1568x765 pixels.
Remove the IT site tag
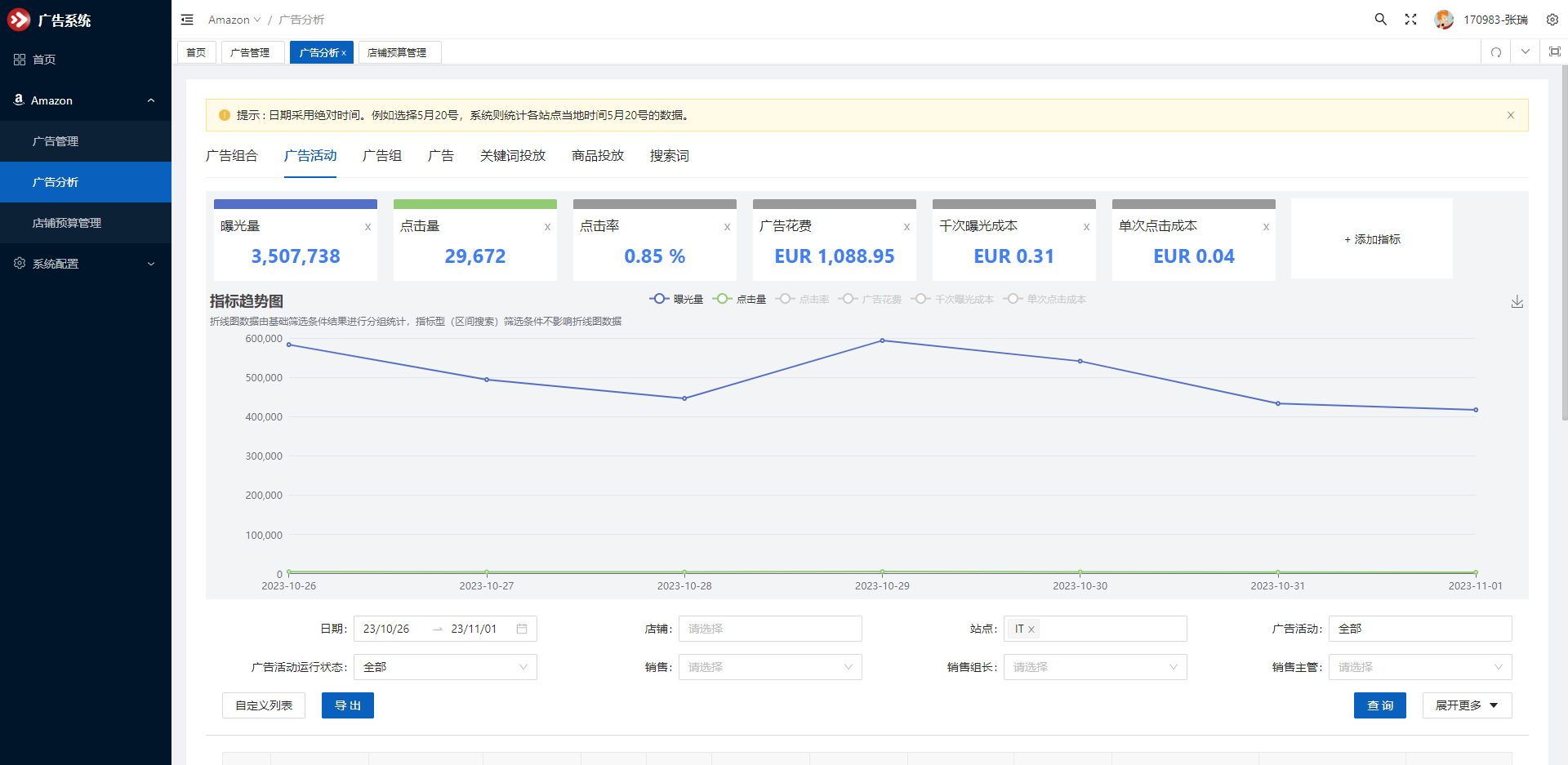[1031, 629]
